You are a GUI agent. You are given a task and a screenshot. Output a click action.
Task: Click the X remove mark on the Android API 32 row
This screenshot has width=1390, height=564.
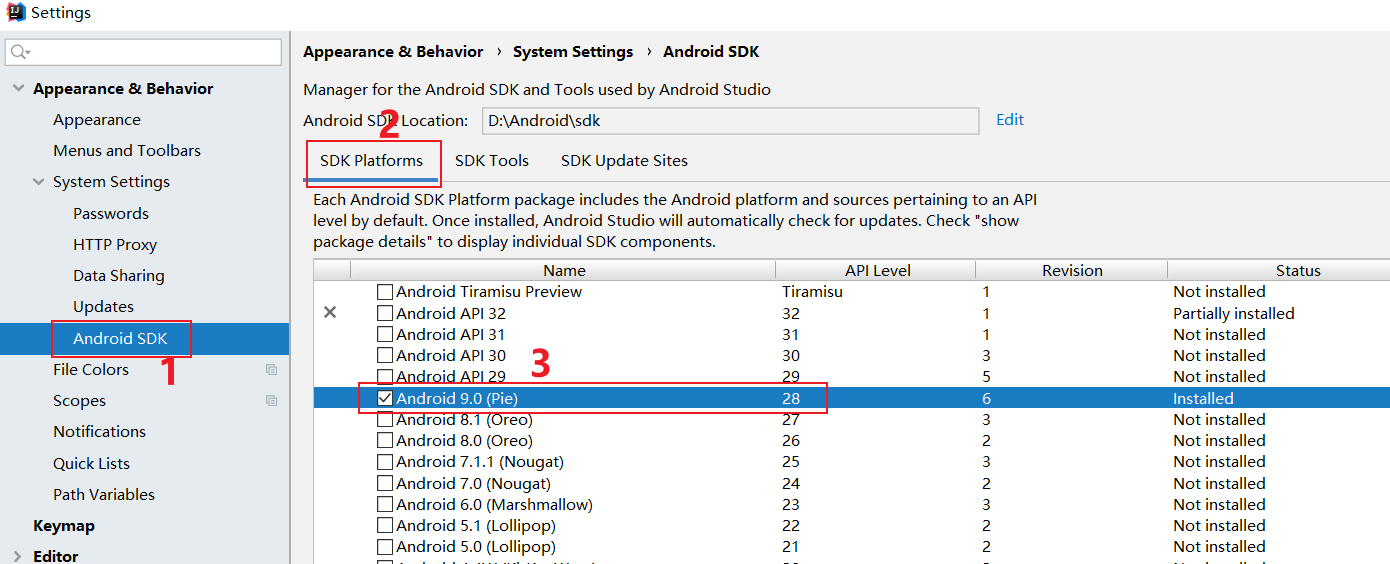click(x=330, y=313)
